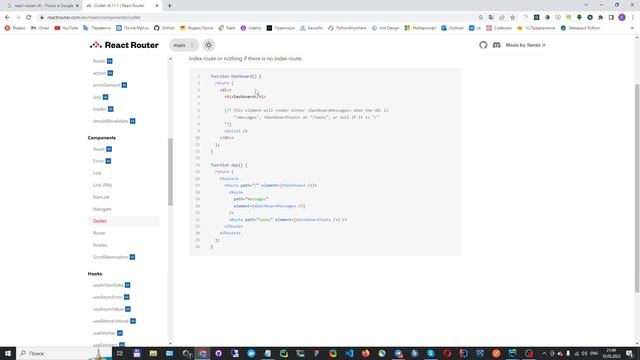Open the Chrome extensions puzzle icon
The width and height of the screenshot is (640, 360).
pyautogui.click(x=600, y=18)
